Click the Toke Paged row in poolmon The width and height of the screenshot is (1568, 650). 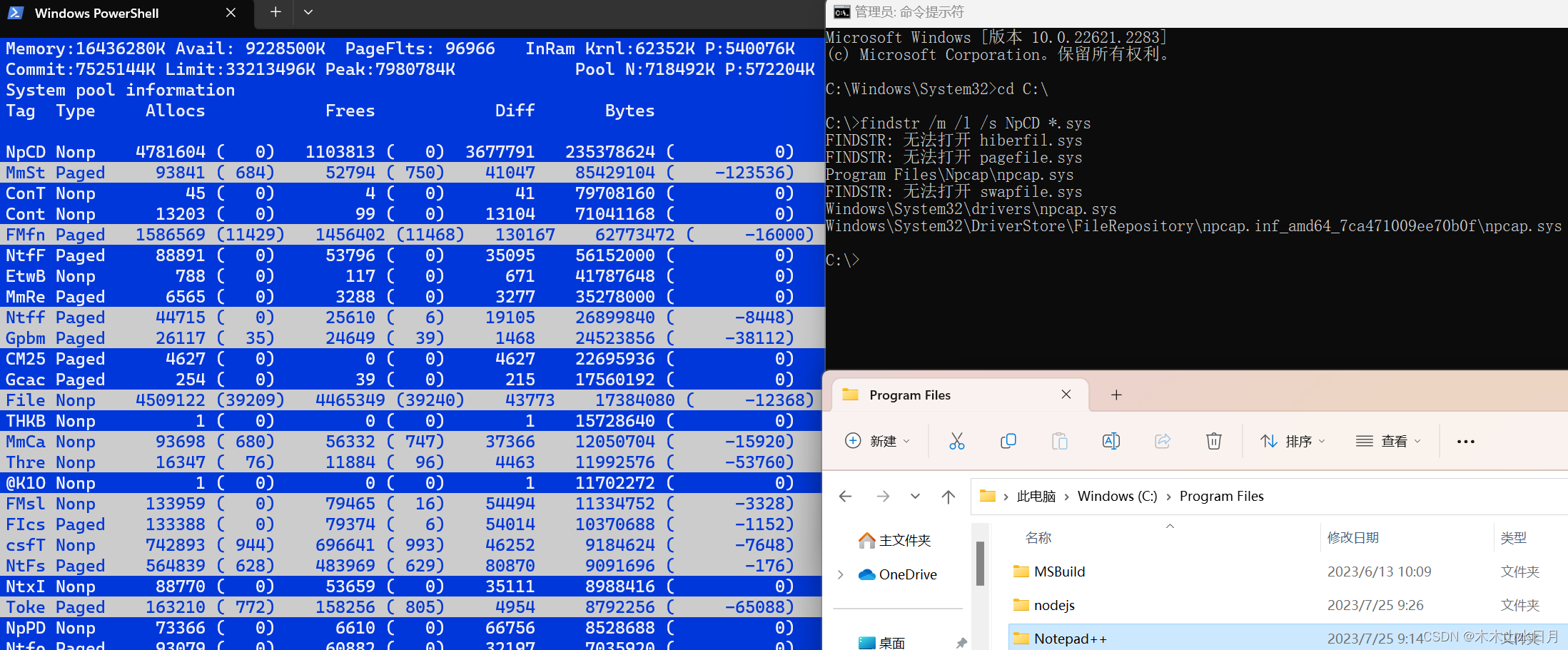click(x=412, y=607)
